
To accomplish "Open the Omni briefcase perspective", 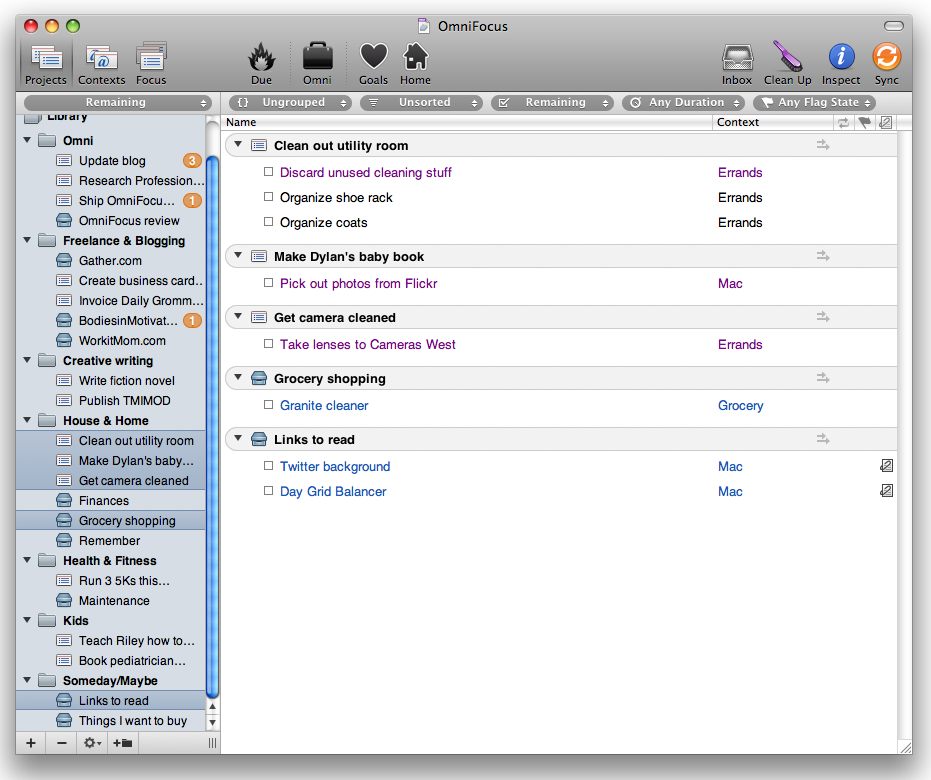I will (318, 64).
